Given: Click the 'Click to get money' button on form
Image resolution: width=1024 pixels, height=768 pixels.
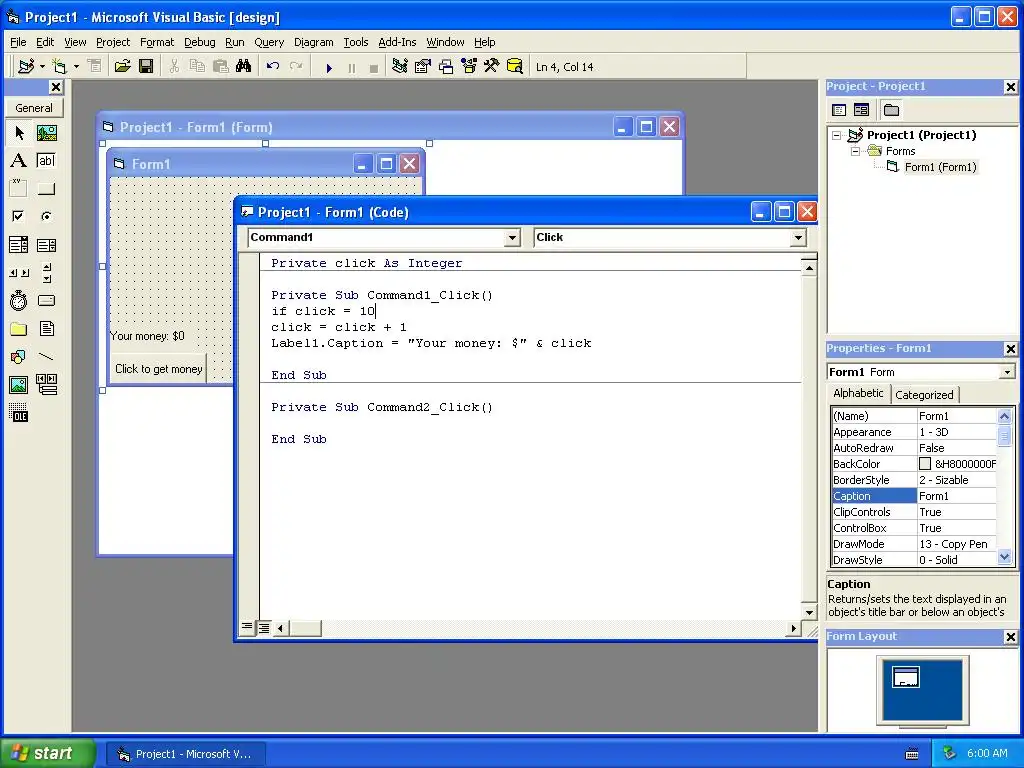Looking at the screenshot, I should (x=159, y=369).
